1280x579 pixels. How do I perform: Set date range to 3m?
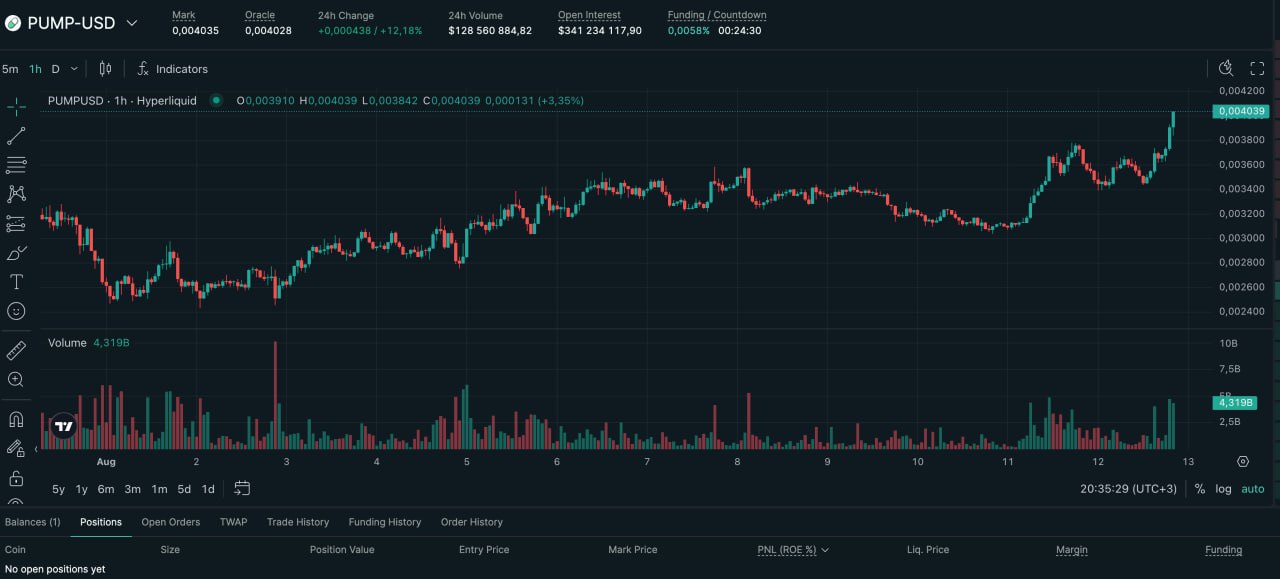132,489
